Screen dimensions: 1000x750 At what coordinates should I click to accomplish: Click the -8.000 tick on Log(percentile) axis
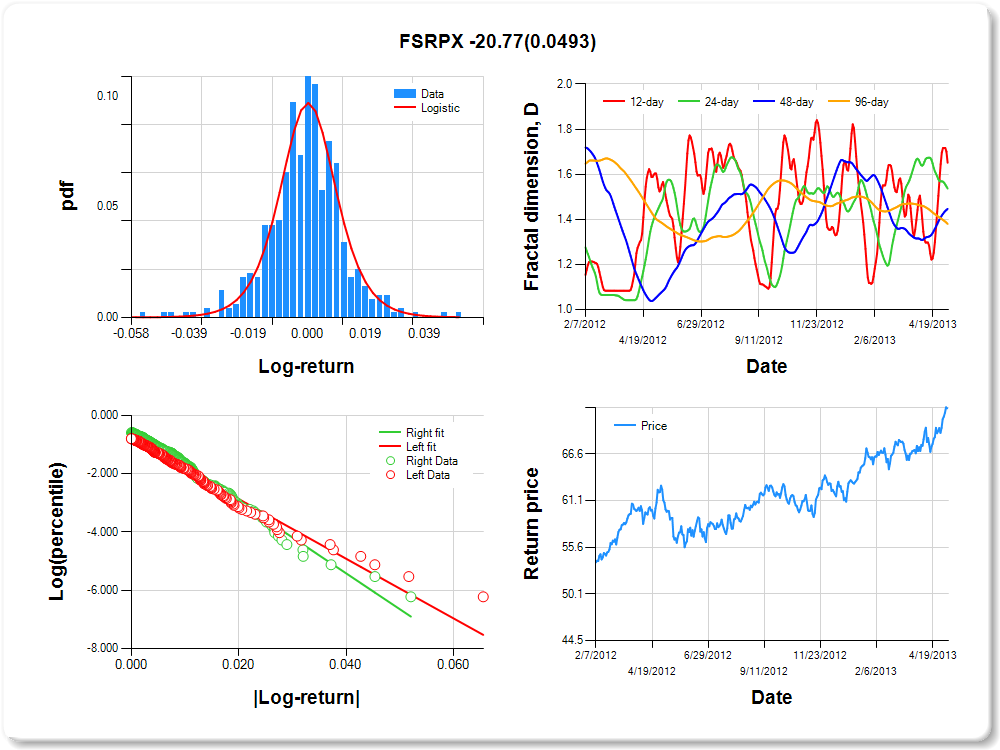(103, 648)
